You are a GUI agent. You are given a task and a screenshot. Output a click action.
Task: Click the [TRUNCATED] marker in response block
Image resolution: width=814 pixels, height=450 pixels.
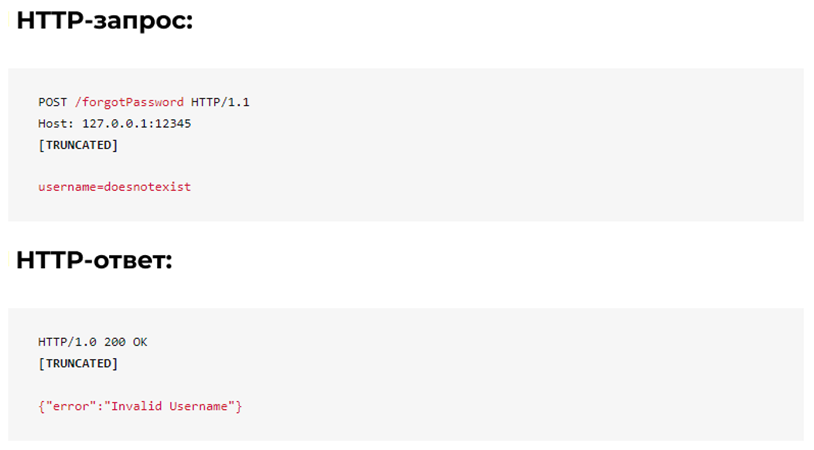(78, 363)
